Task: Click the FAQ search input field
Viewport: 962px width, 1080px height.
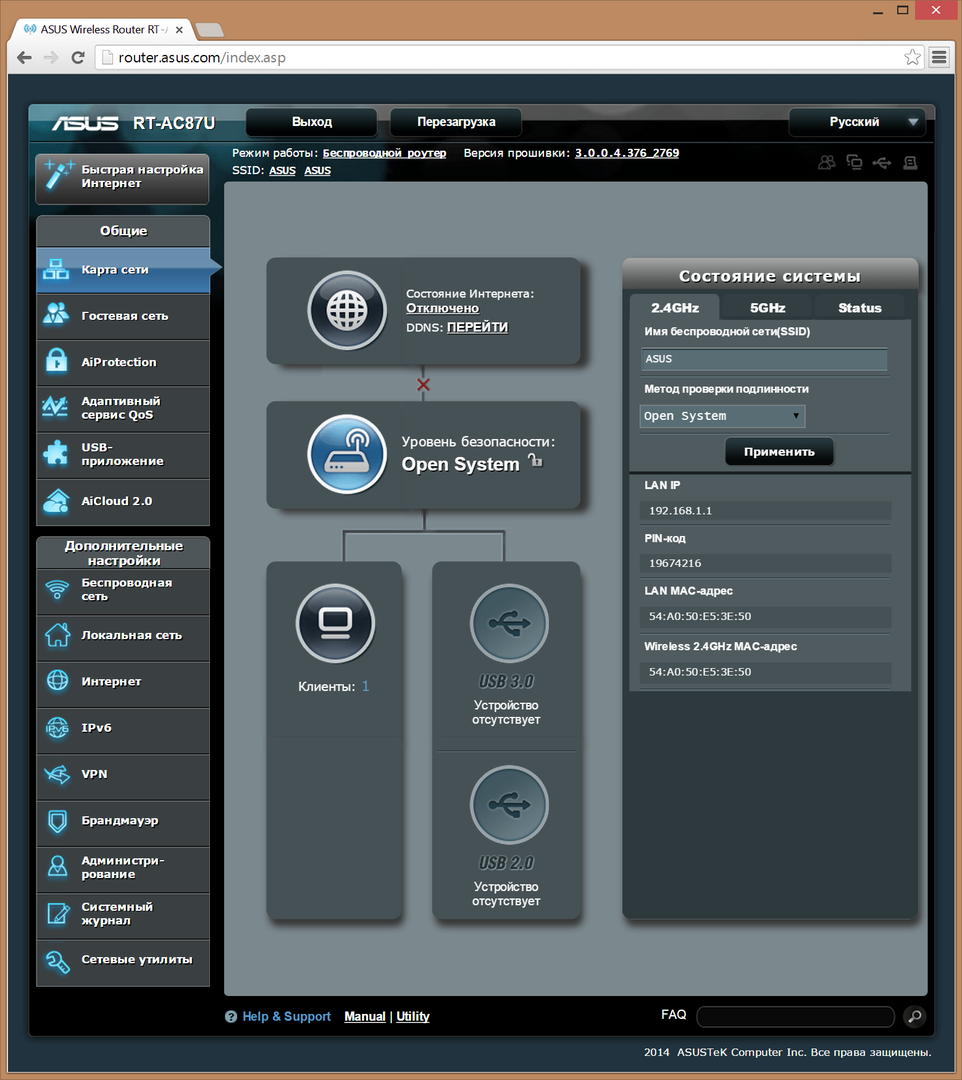Action: (x=795, y=1017)
